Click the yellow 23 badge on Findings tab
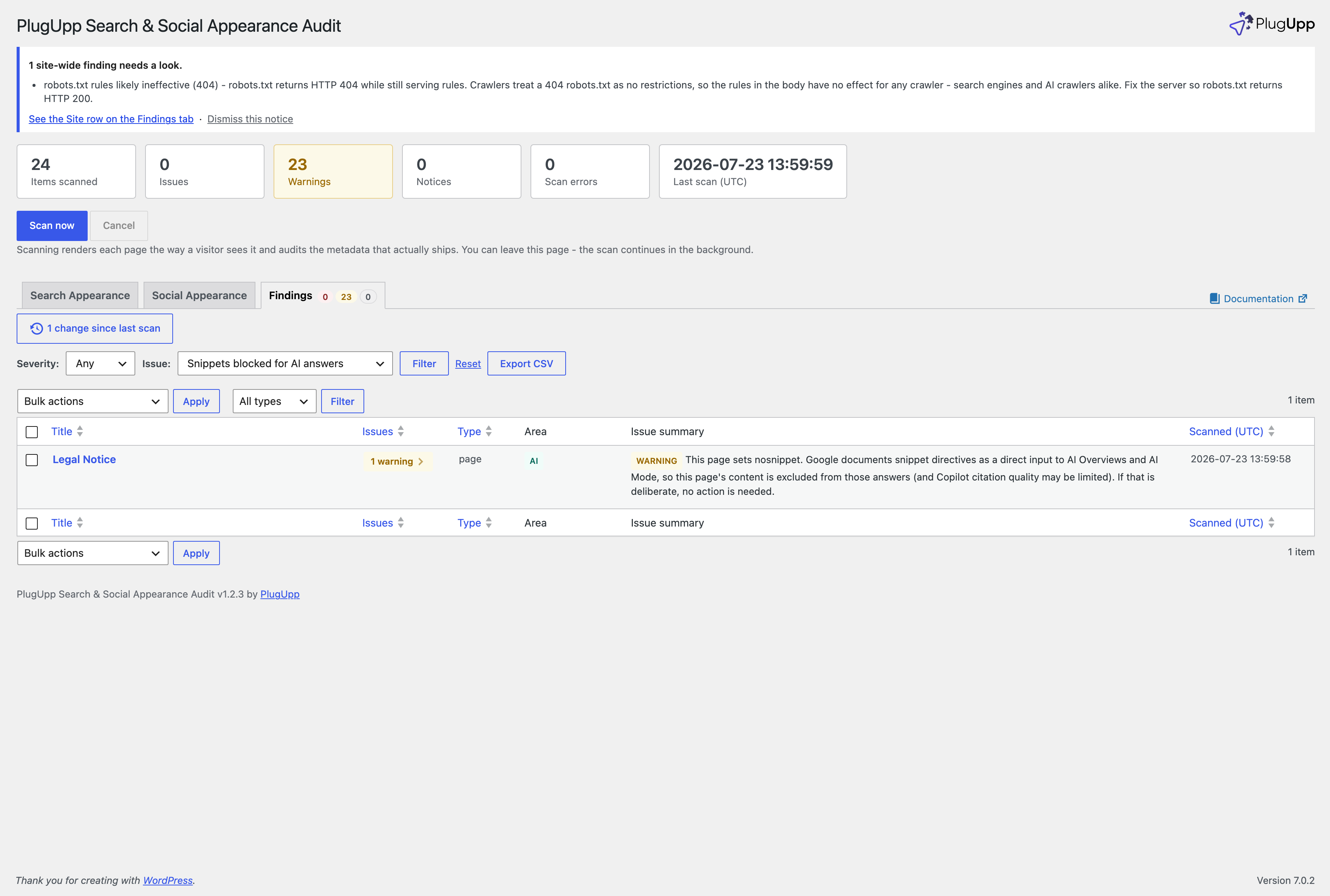This screenshot has width=1330, height=896. (346, 297)
